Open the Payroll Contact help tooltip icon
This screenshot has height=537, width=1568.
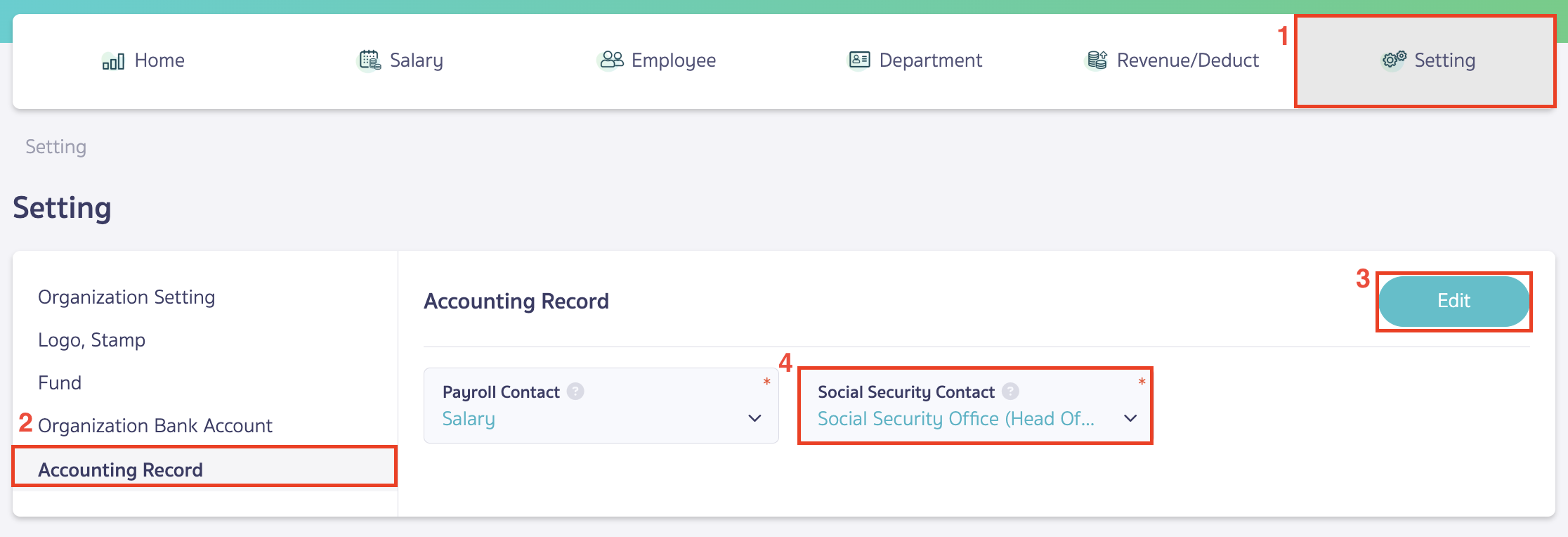[x=575, y=392]
